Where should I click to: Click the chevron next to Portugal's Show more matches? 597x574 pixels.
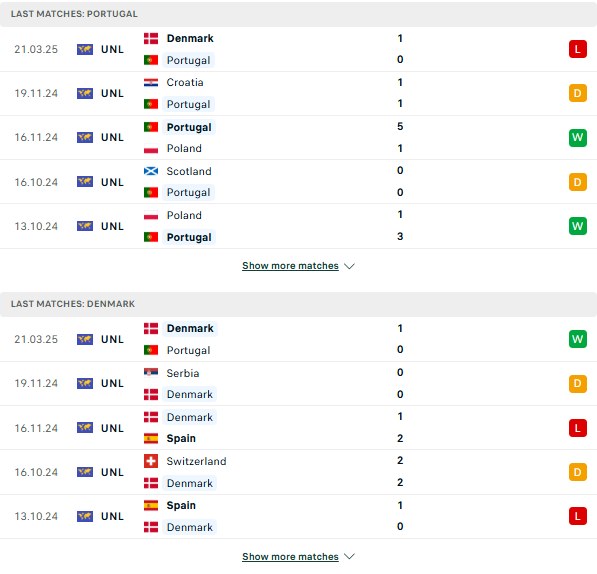349,266
